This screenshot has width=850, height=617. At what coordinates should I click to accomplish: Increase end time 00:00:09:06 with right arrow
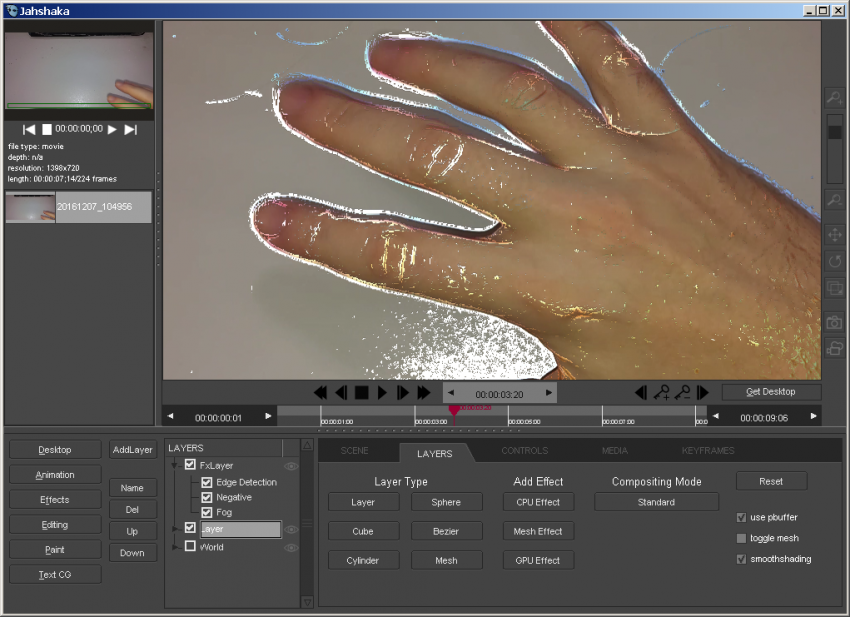point(813,416)
